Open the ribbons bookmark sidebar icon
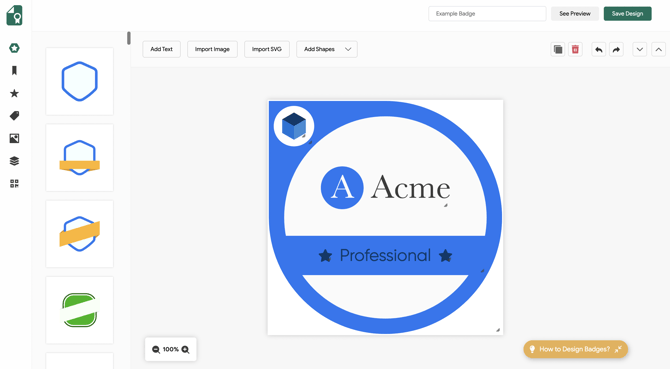Image resolution: width=670 pixels, height=369 pixels. pos(14,70)
